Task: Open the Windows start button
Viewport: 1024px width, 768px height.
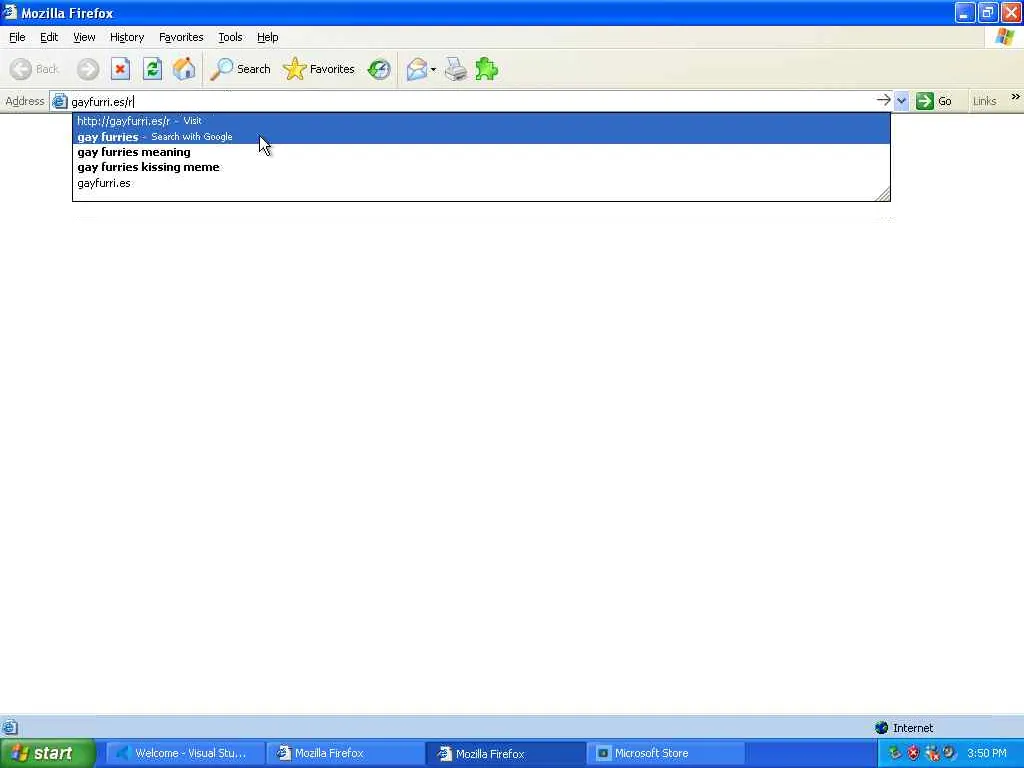Action: [x=47, y=753]
